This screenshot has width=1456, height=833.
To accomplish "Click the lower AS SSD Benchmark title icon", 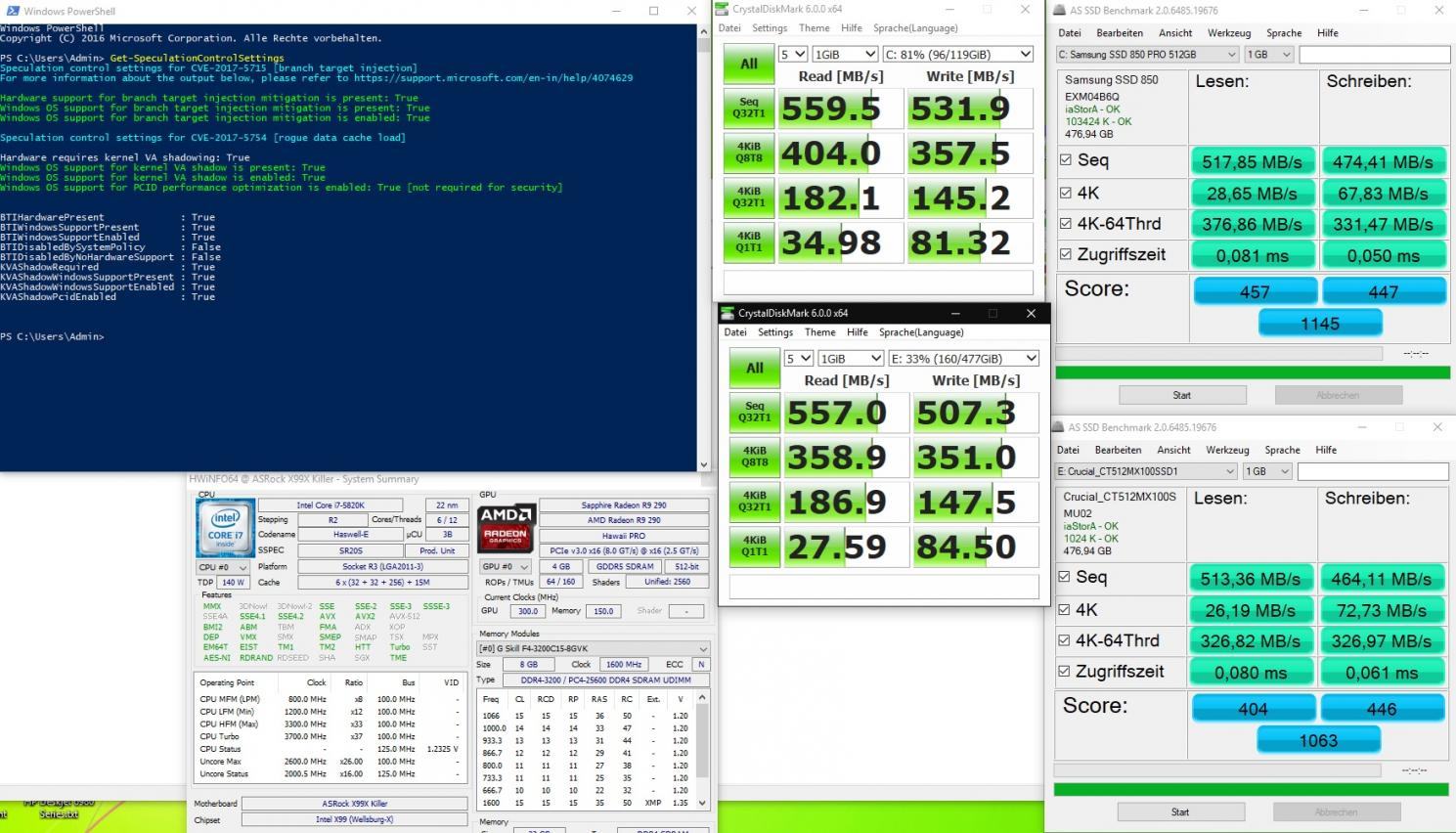I will pyautogui.click(x=1058, y=427).
